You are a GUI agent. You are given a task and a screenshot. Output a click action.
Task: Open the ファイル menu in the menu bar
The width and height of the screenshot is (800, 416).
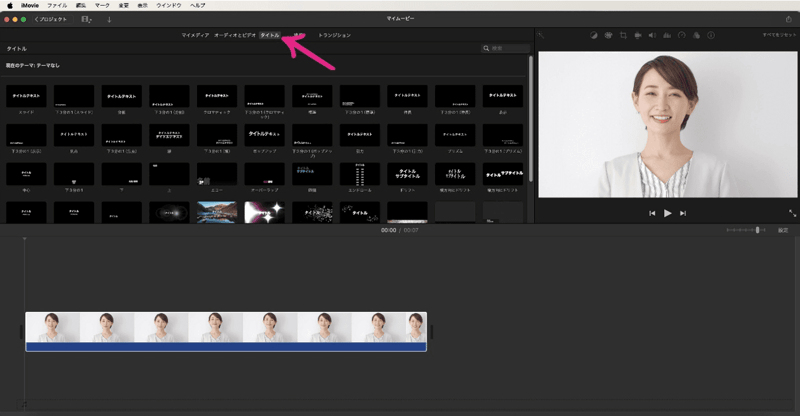click(x=57, y=5)
